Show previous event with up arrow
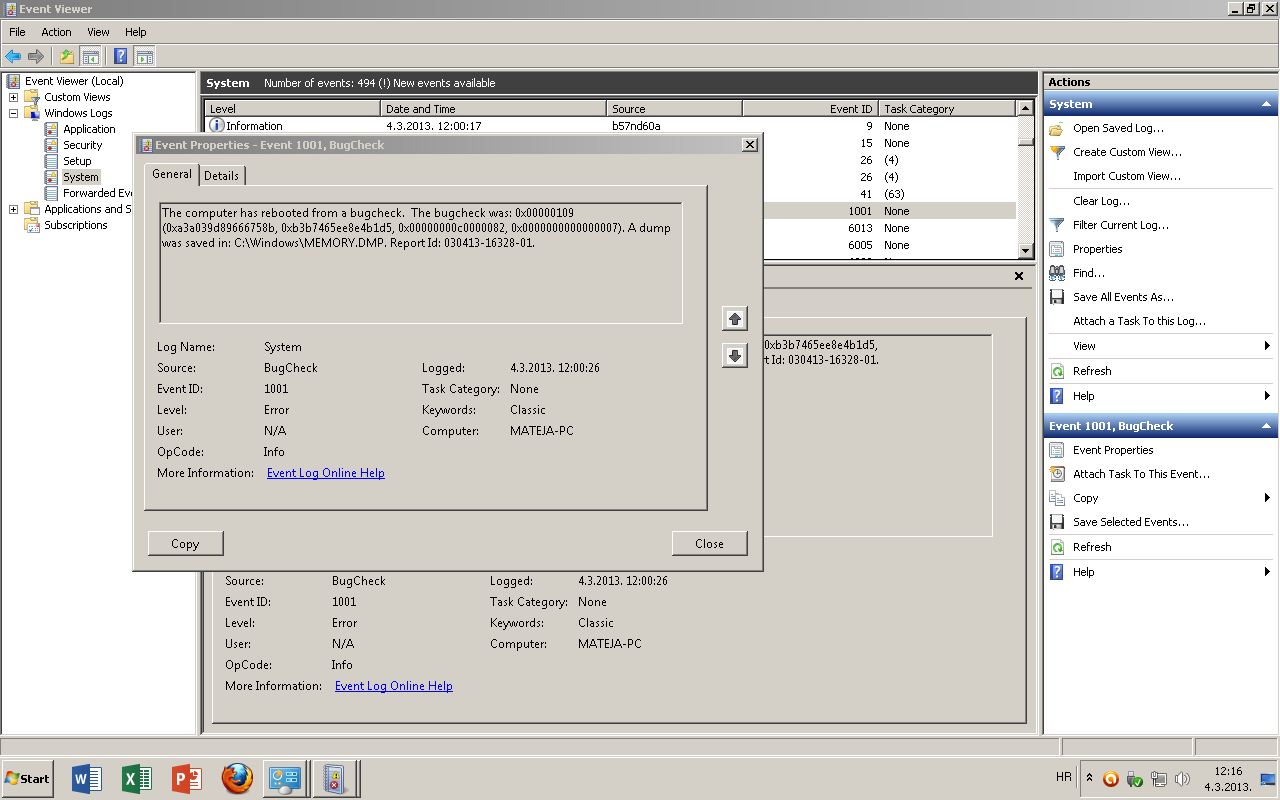The image size is (1280, 800). pos(735,319)
